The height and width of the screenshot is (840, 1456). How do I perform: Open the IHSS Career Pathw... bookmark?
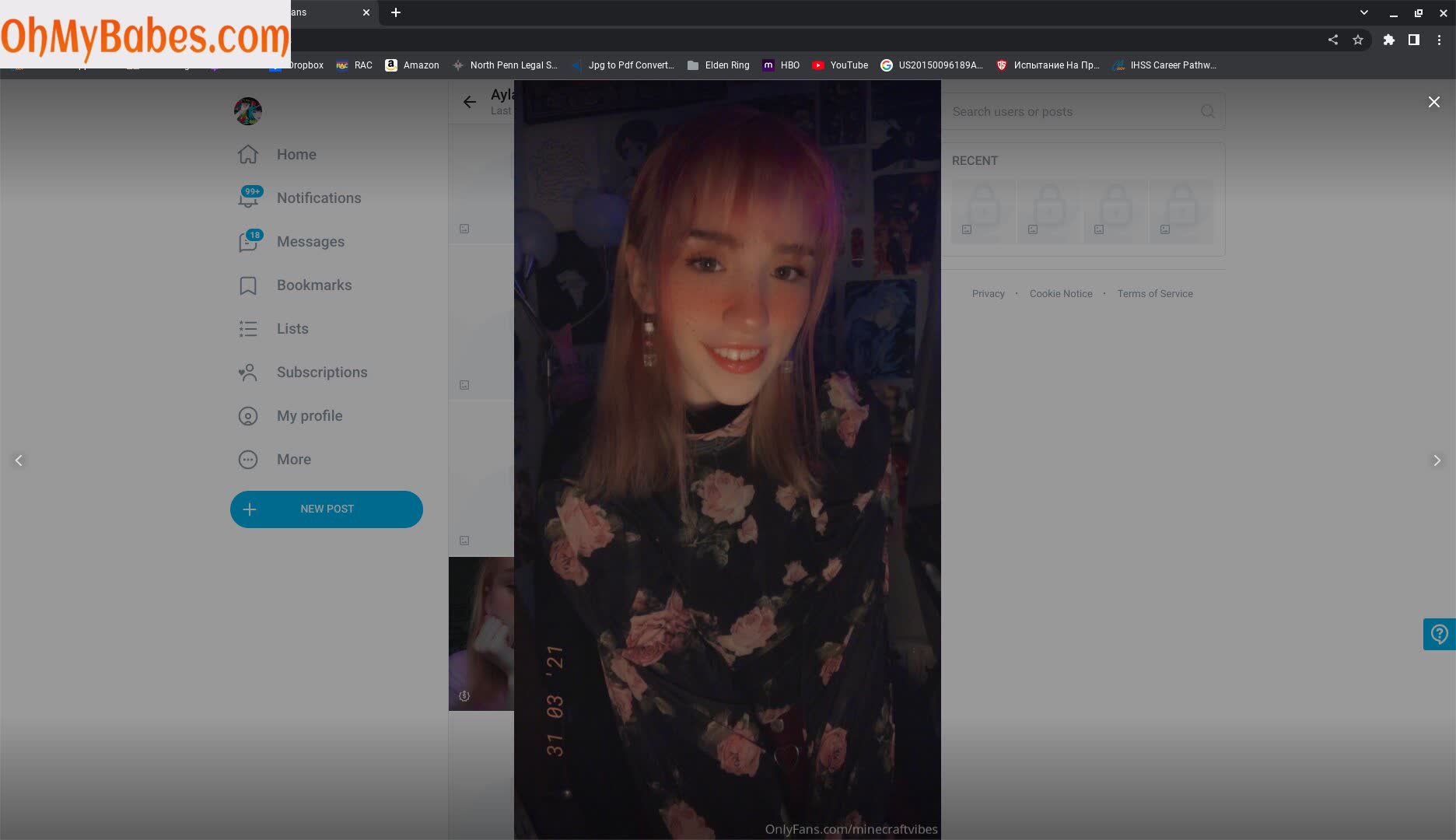[x=1164, y=65]
